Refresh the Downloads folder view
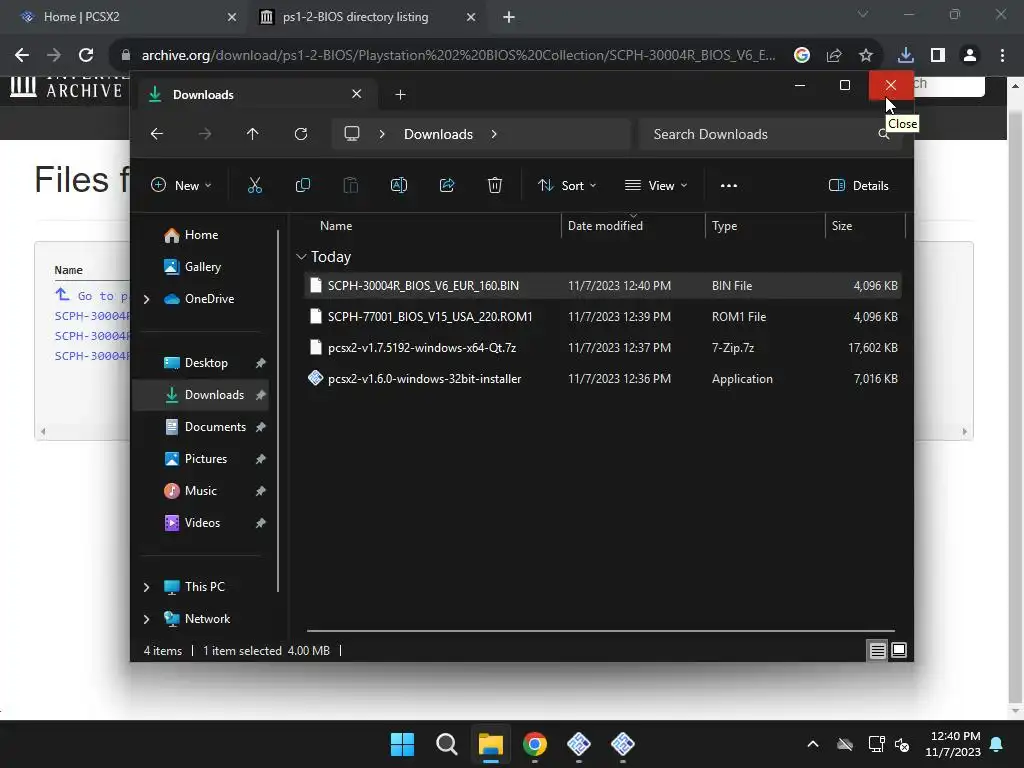This screenshot has width=1024, height=768. click(x=301, y=134)
